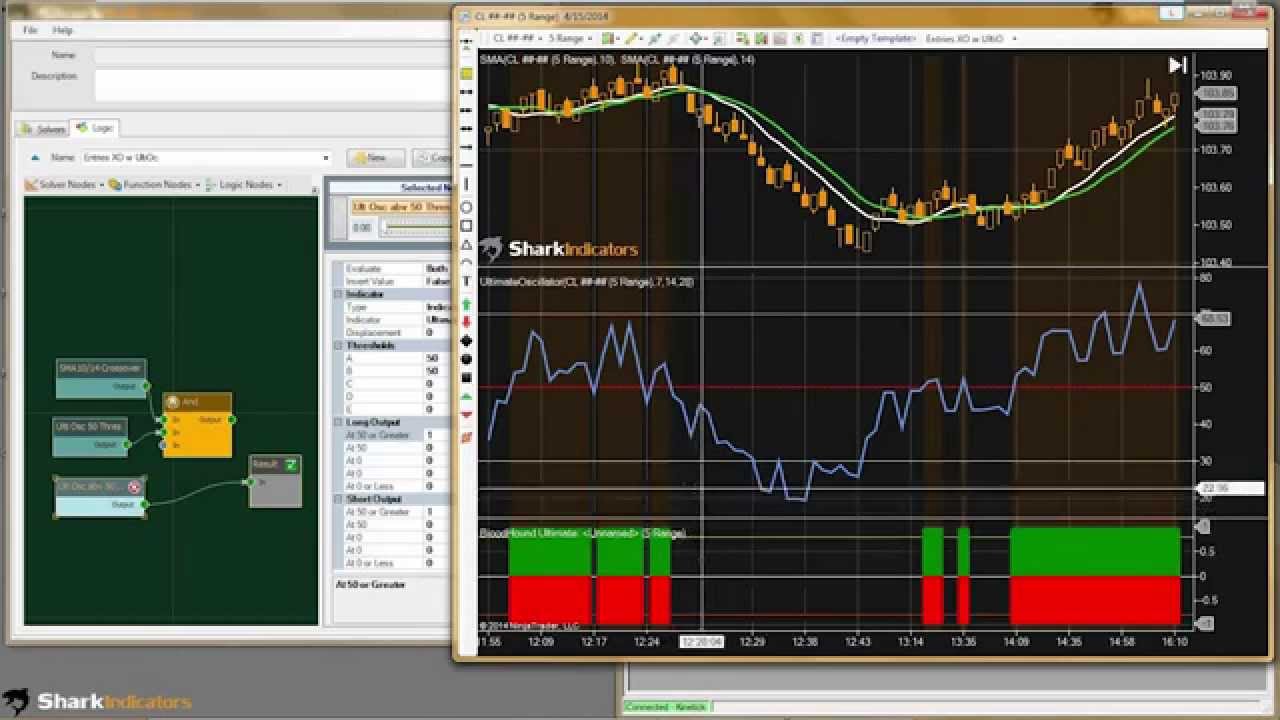Viewport: 1280px width, 720px height.
Task: Switch to the Solvers tab
Action: 43,129
